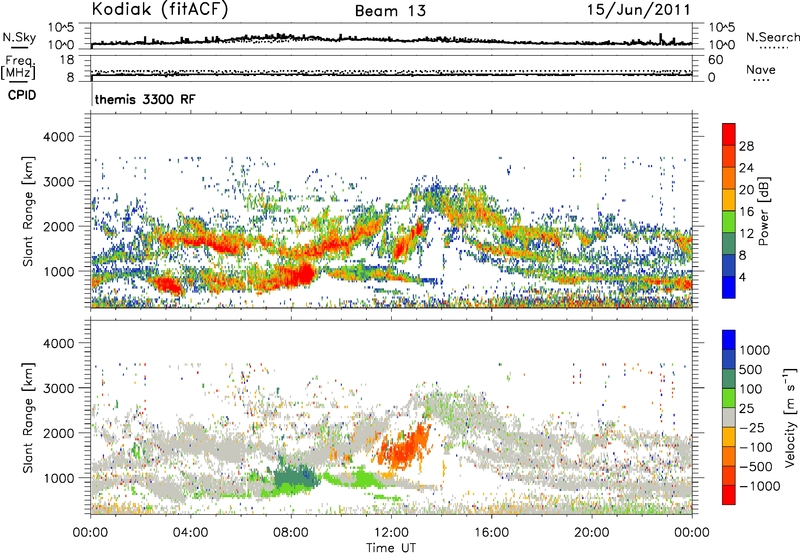Image resolution: width=800 pixels, height=554 pixels.
Task: Click the "-100" label on Velocity colorbar
Action: pos(756,447)
